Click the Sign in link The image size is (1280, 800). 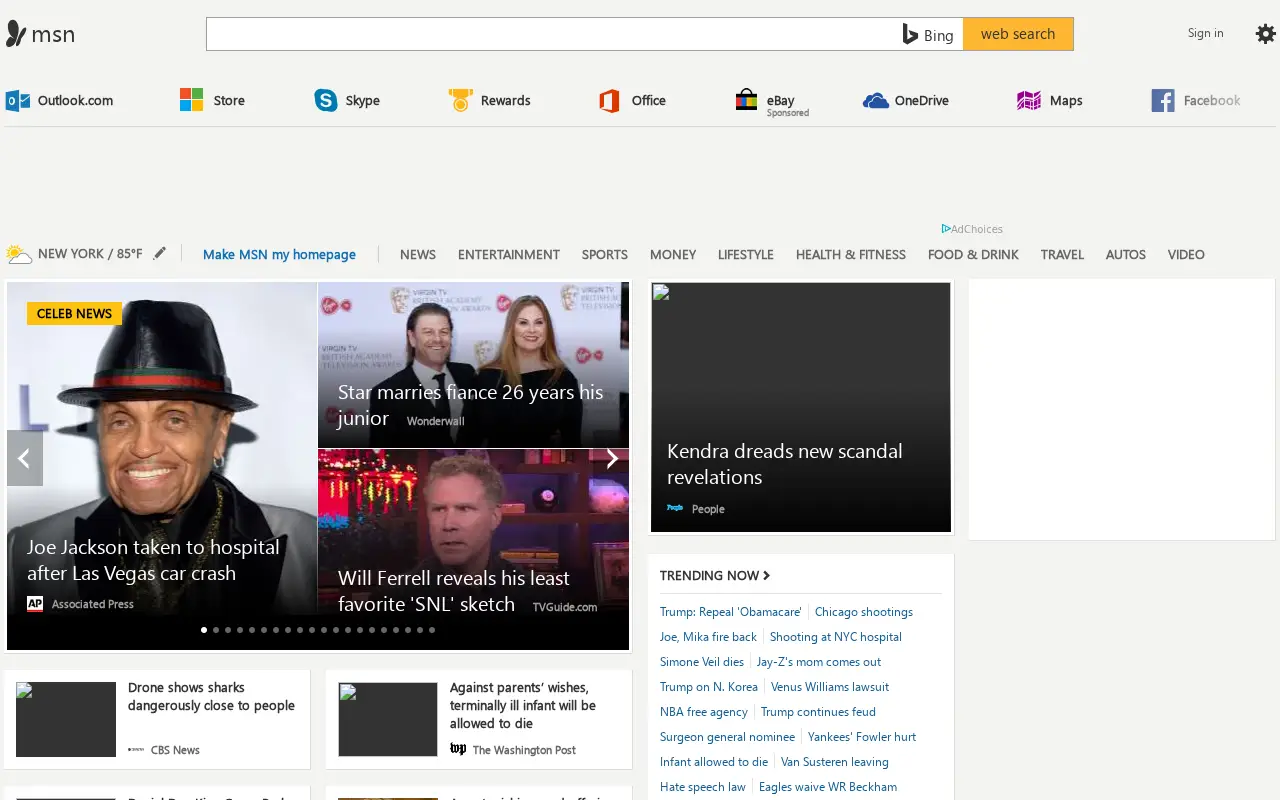[1205, 33]
